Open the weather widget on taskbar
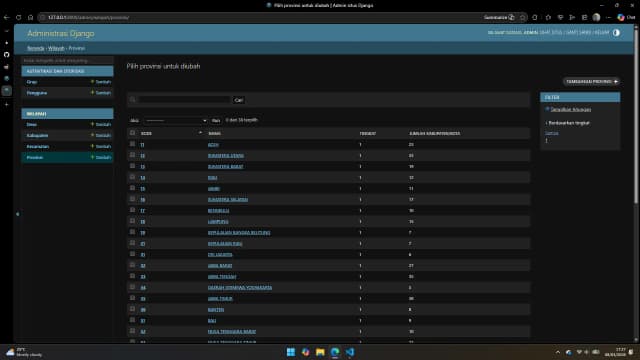Screen dimensions: 640x360 24,352
